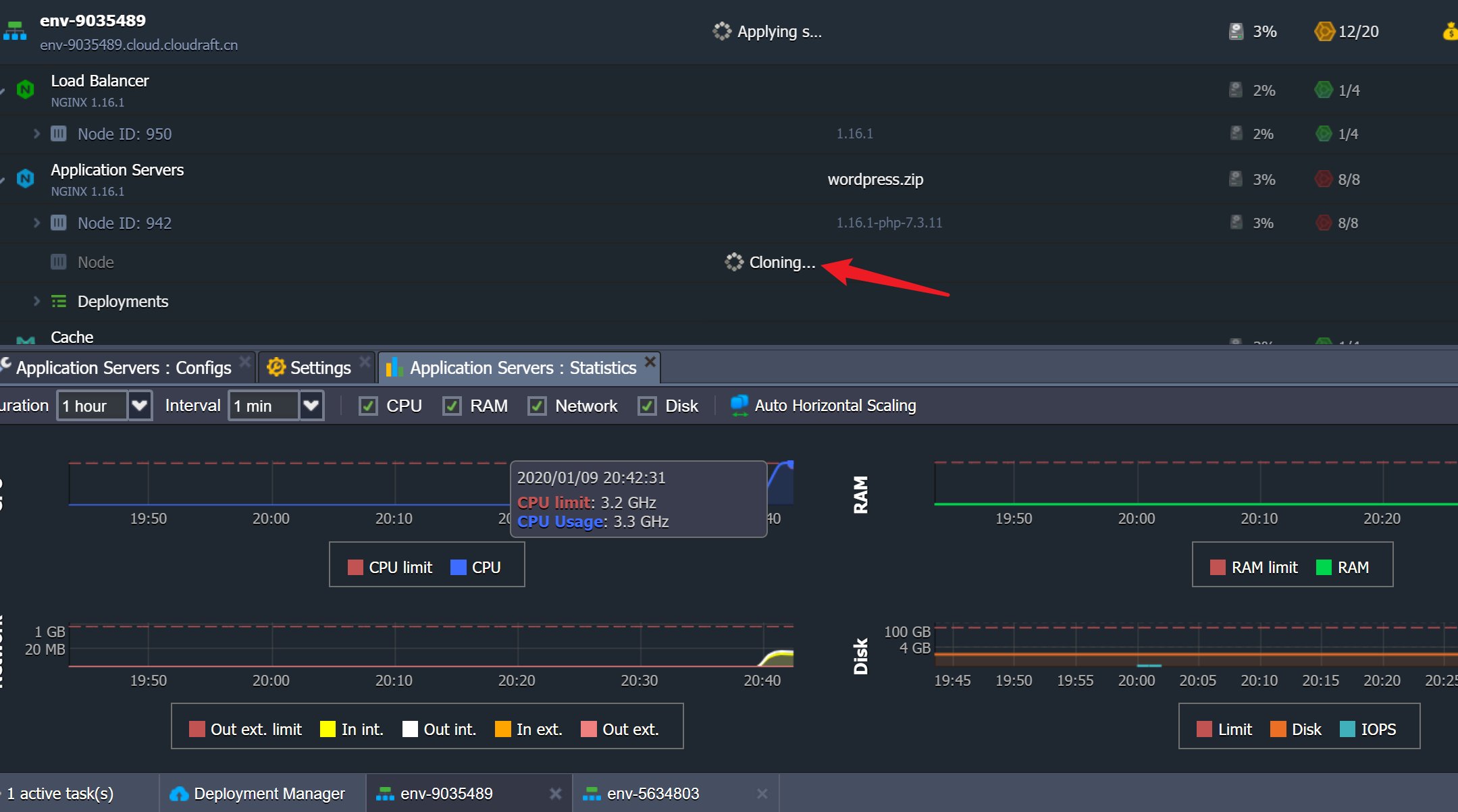1458x812 pixels.
Task: Click the cloudlets 12/20 usage icon
Action: (x=1324, y=32)
